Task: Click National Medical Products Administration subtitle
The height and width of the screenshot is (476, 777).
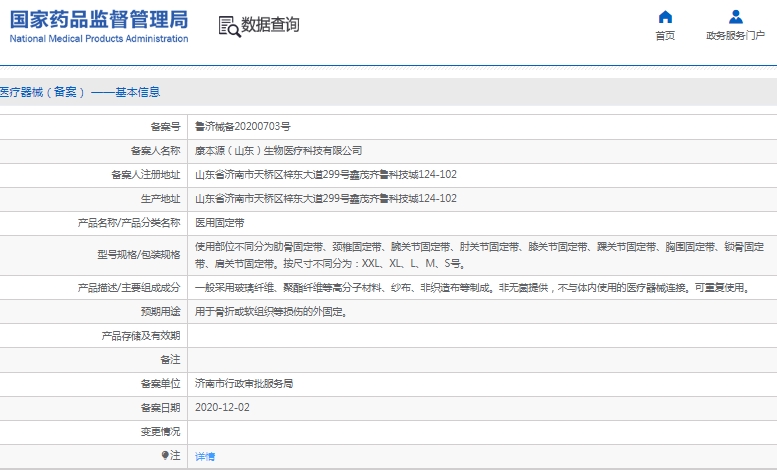Action: pos(99,39)
